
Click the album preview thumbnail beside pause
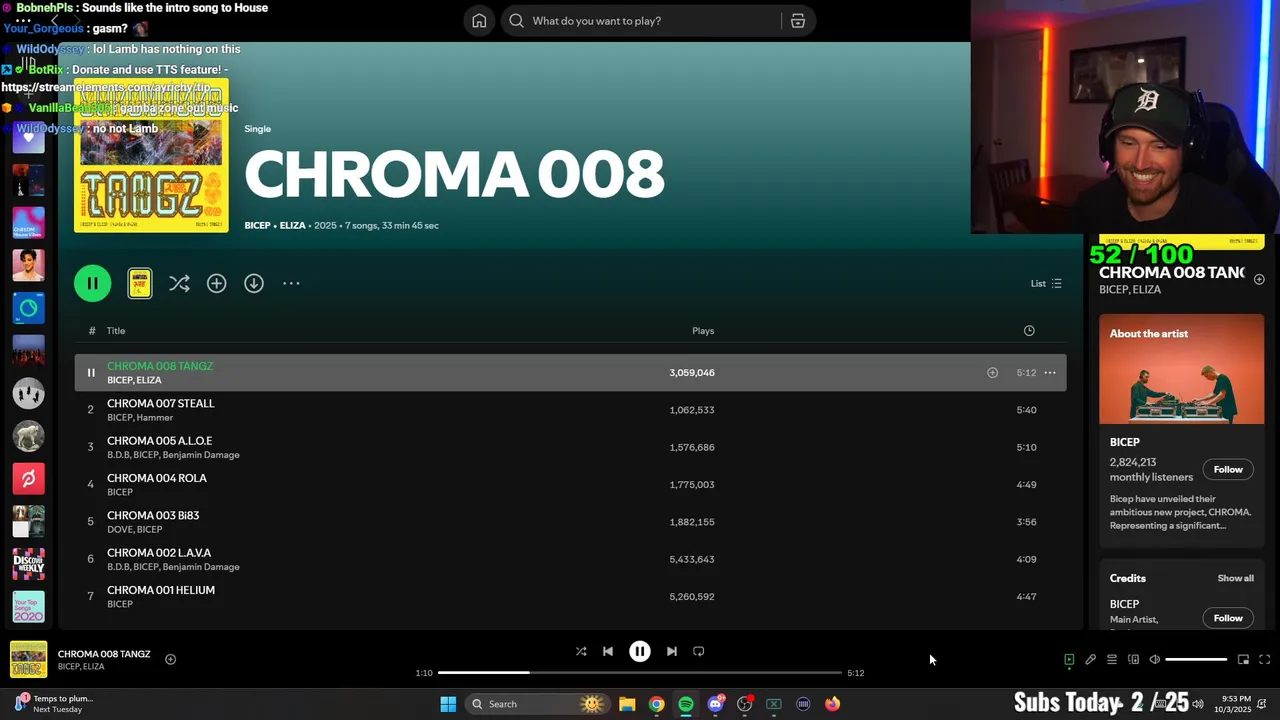point(140,283)
